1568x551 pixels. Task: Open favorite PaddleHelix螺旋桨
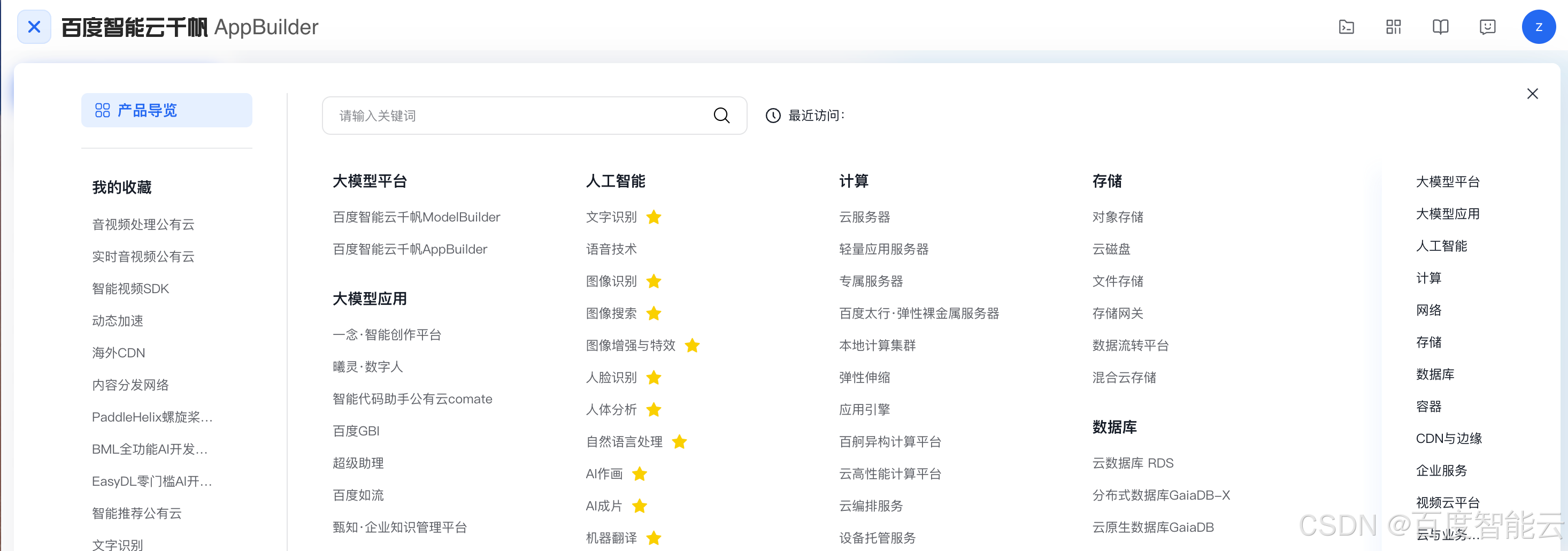point(152,417)
